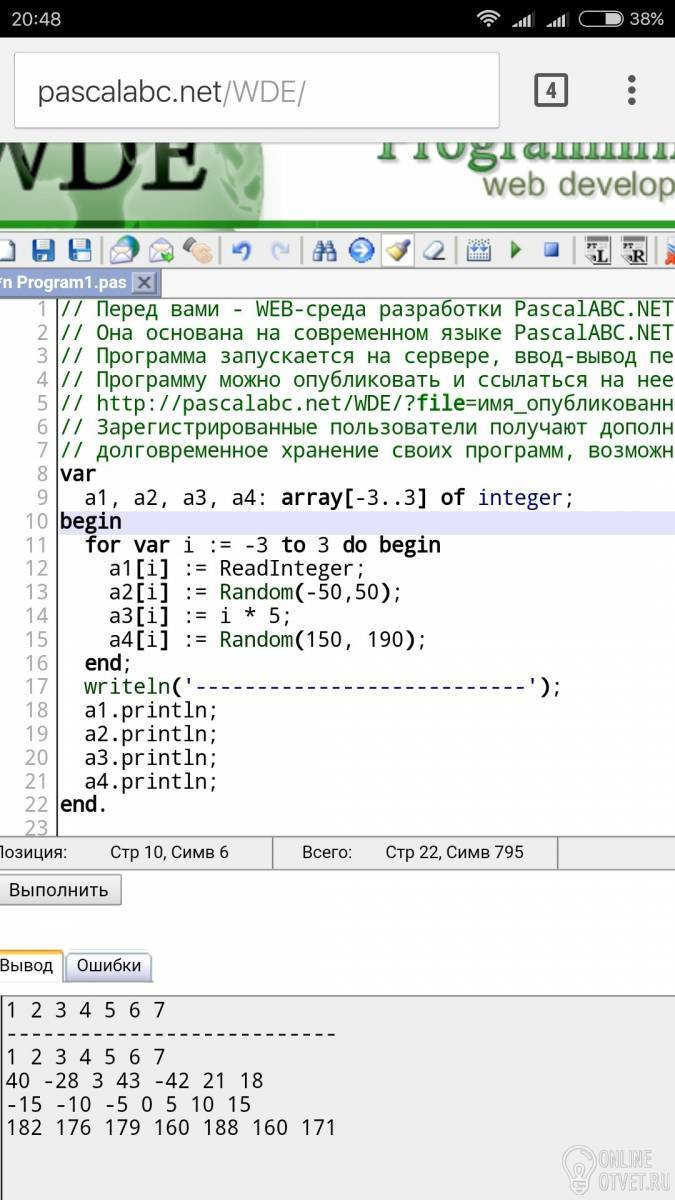This screenshot has height=1200, width=675.
Task: Click the publish globe envelope icon
Action: pos(125,250)
